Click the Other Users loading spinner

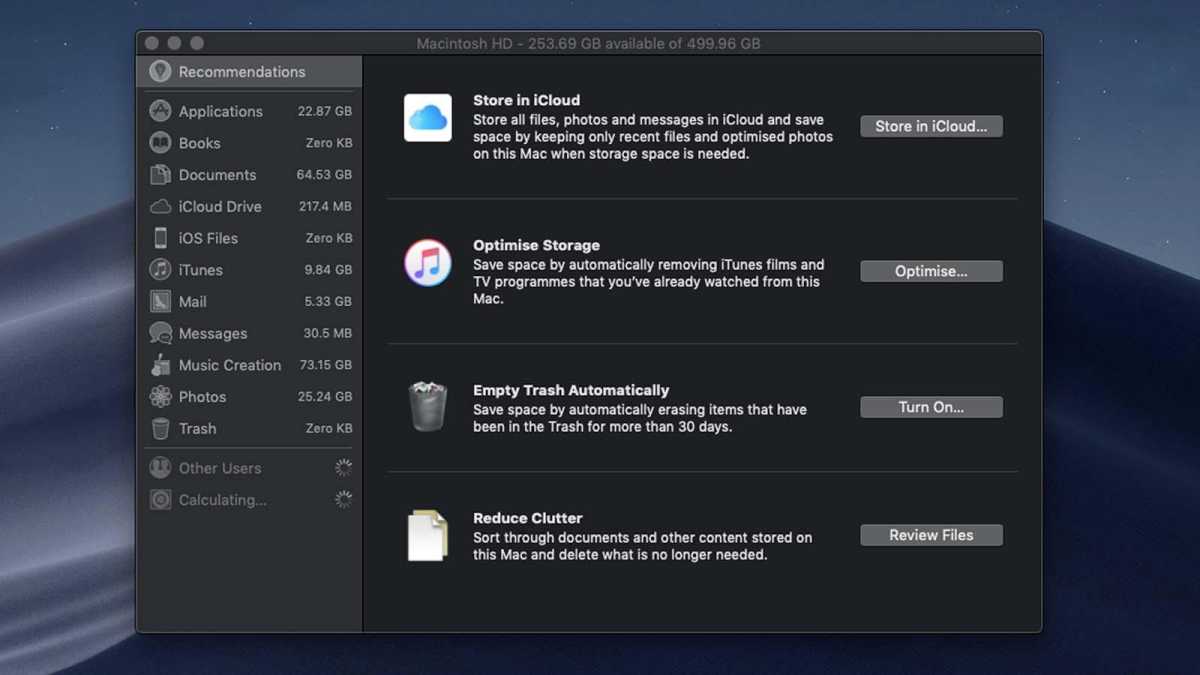pyautogui.click(x=343, y=468)
